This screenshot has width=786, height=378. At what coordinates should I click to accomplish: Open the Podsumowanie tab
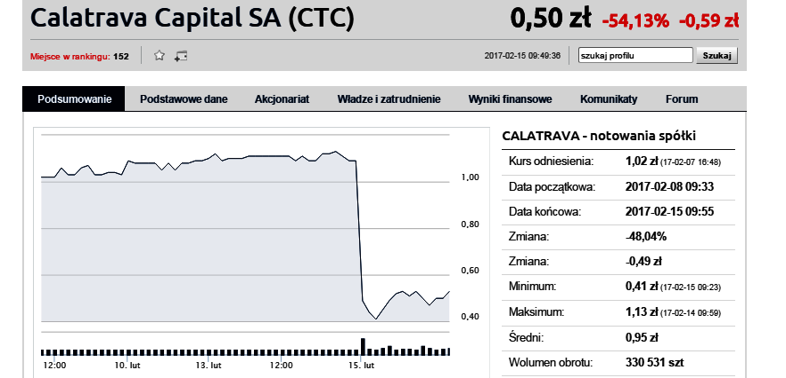click(74, 99)
